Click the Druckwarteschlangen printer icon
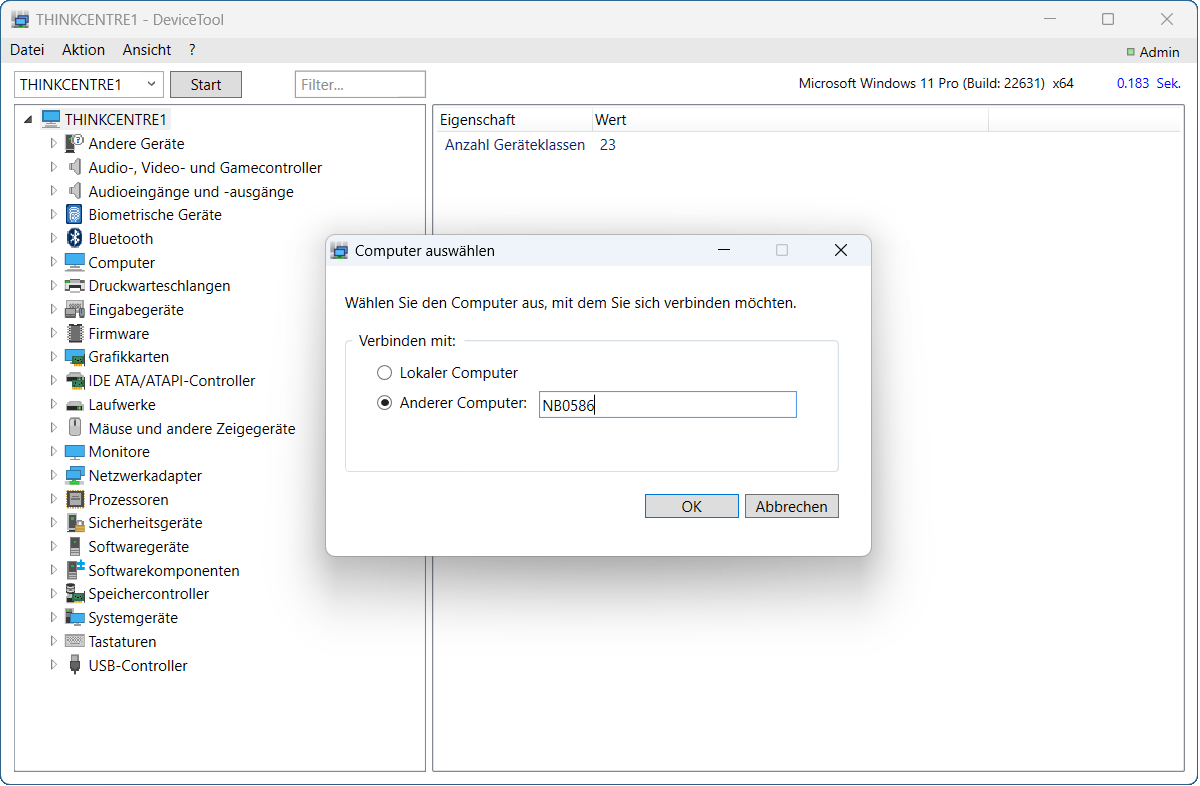 coord(74,286)
